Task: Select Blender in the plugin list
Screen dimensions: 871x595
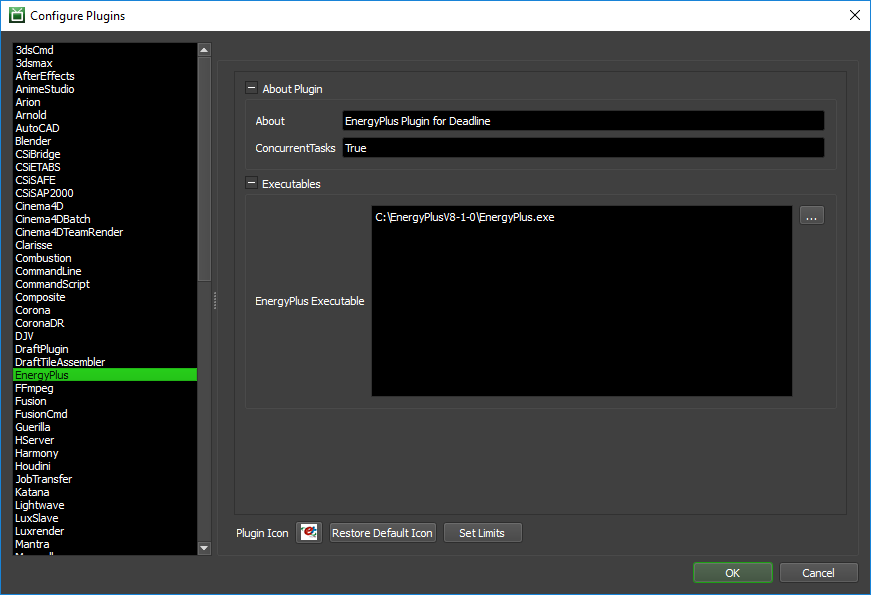Action: pyautogui.click(x=33, y=141)
